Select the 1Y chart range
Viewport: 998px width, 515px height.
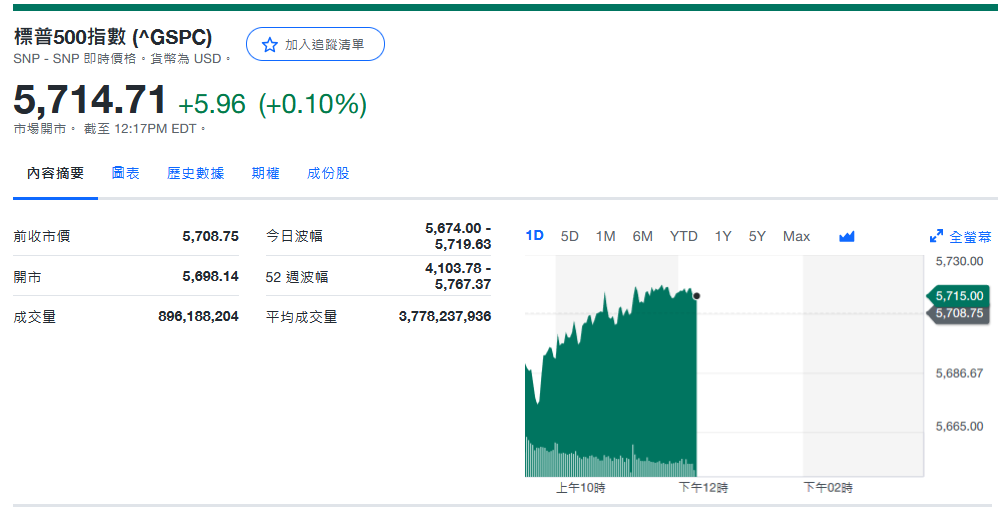[x=723, y=236]
